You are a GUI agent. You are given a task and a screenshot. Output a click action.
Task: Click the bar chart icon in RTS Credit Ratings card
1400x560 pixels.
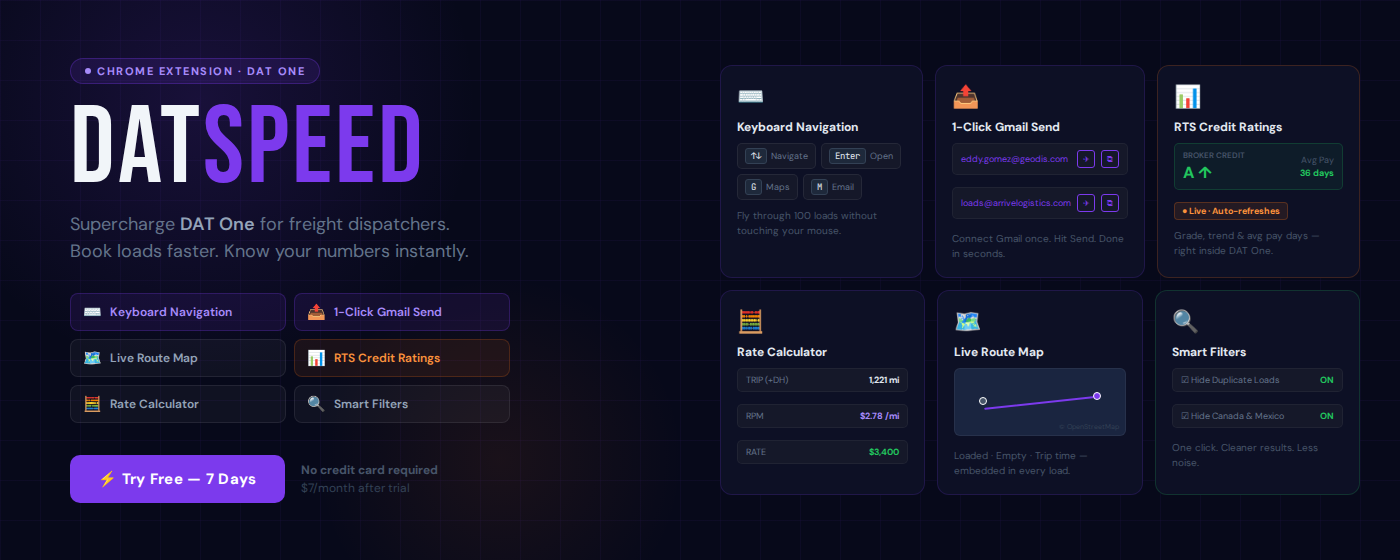pyautogui.click(x=1187, y=97)
